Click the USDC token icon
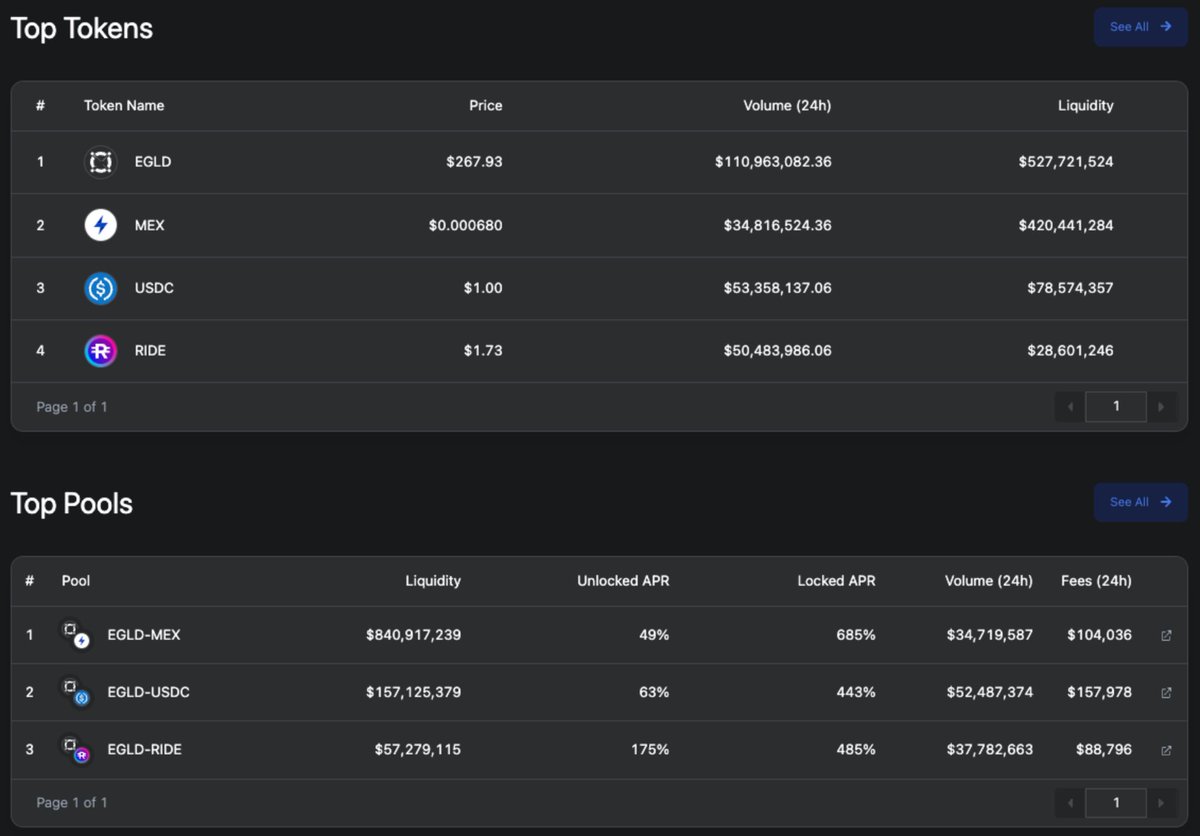This screenshot has width=1200, height=836. (100, 288)
